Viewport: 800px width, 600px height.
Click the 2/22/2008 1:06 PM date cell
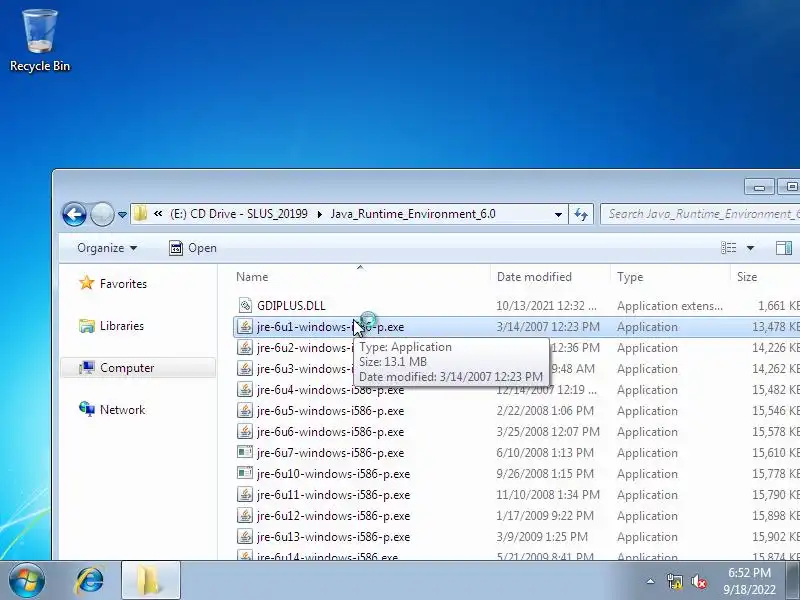coord(545,411)
